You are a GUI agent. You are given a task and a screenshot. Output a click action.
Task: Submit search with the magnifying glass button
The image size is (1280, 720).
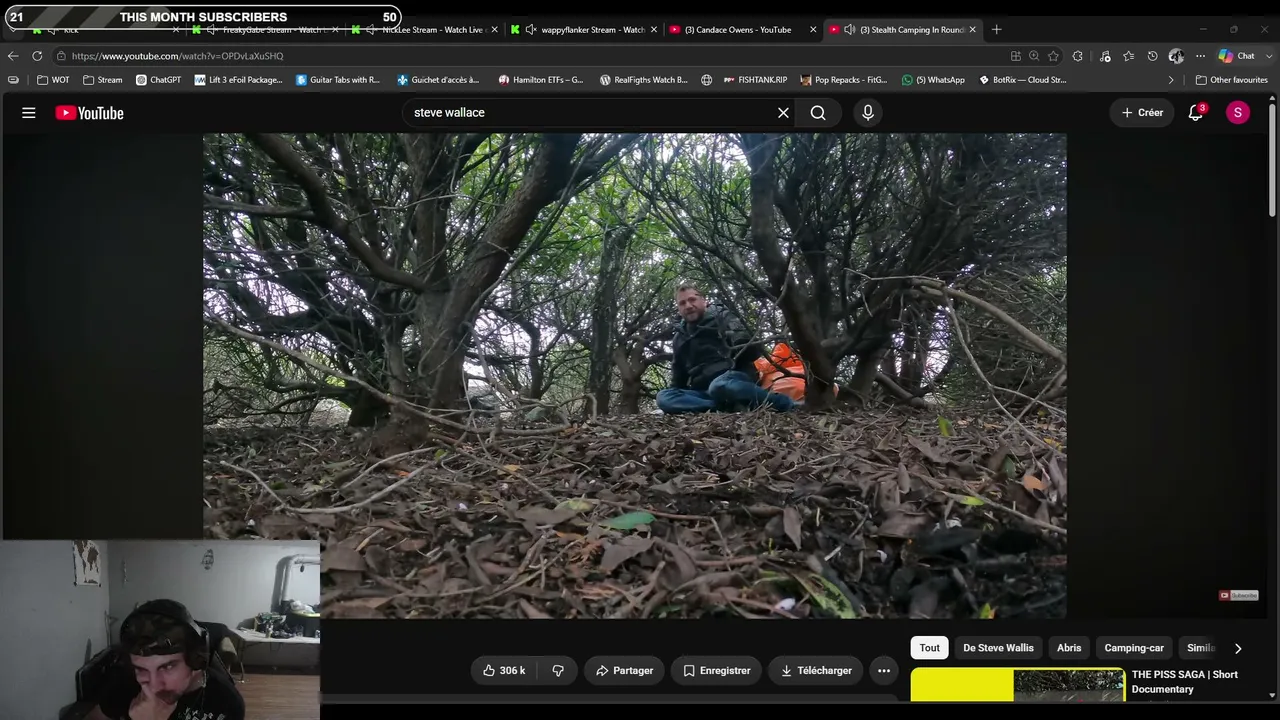tap(818, 113)
